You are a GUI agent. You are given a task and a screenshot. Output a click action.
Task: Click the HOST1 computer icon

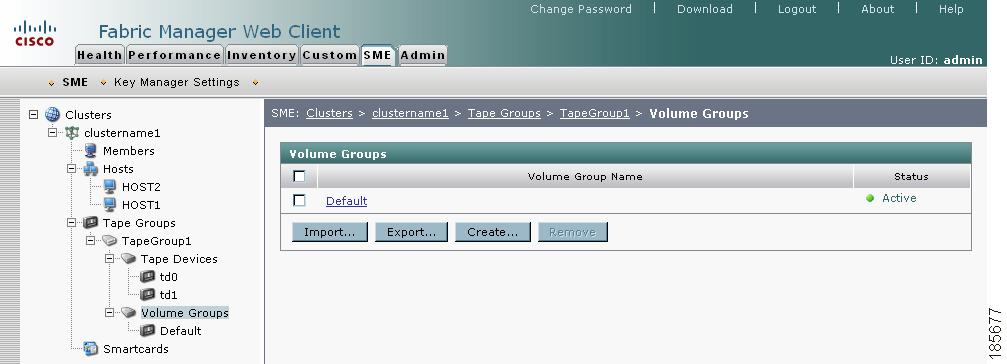(110, 205)
